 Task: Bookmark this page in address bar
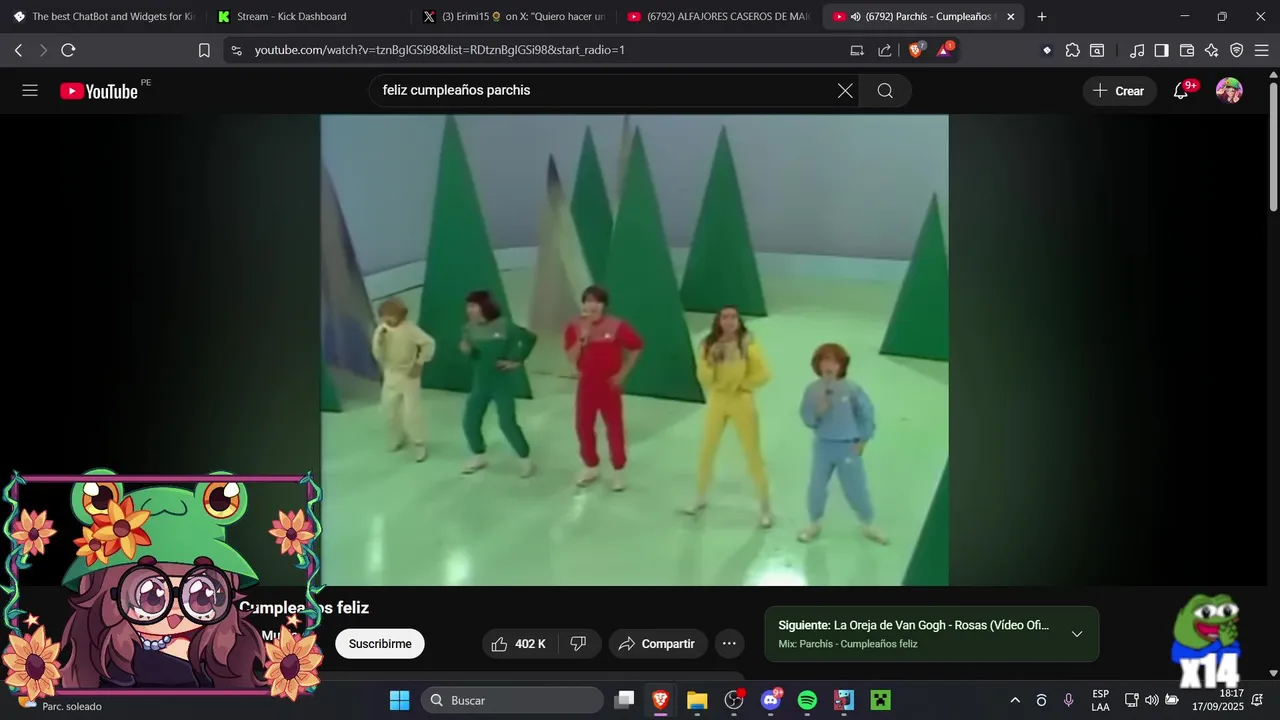[x=204, y=50]
